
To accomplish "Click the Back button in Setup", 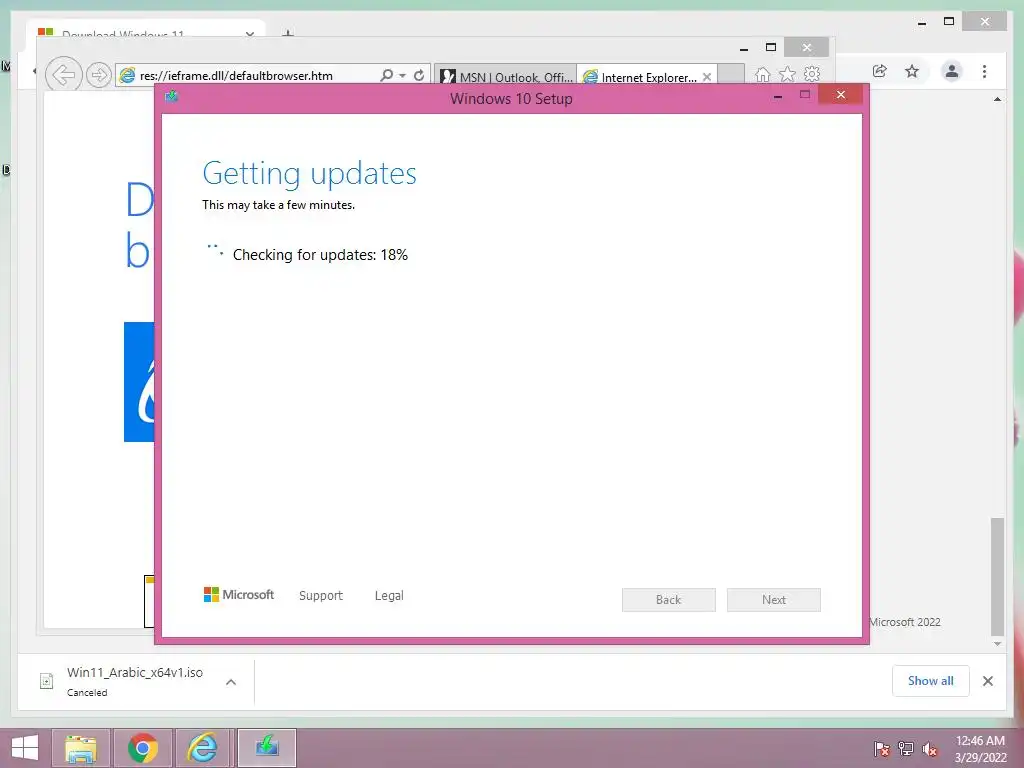I will 669,600.
